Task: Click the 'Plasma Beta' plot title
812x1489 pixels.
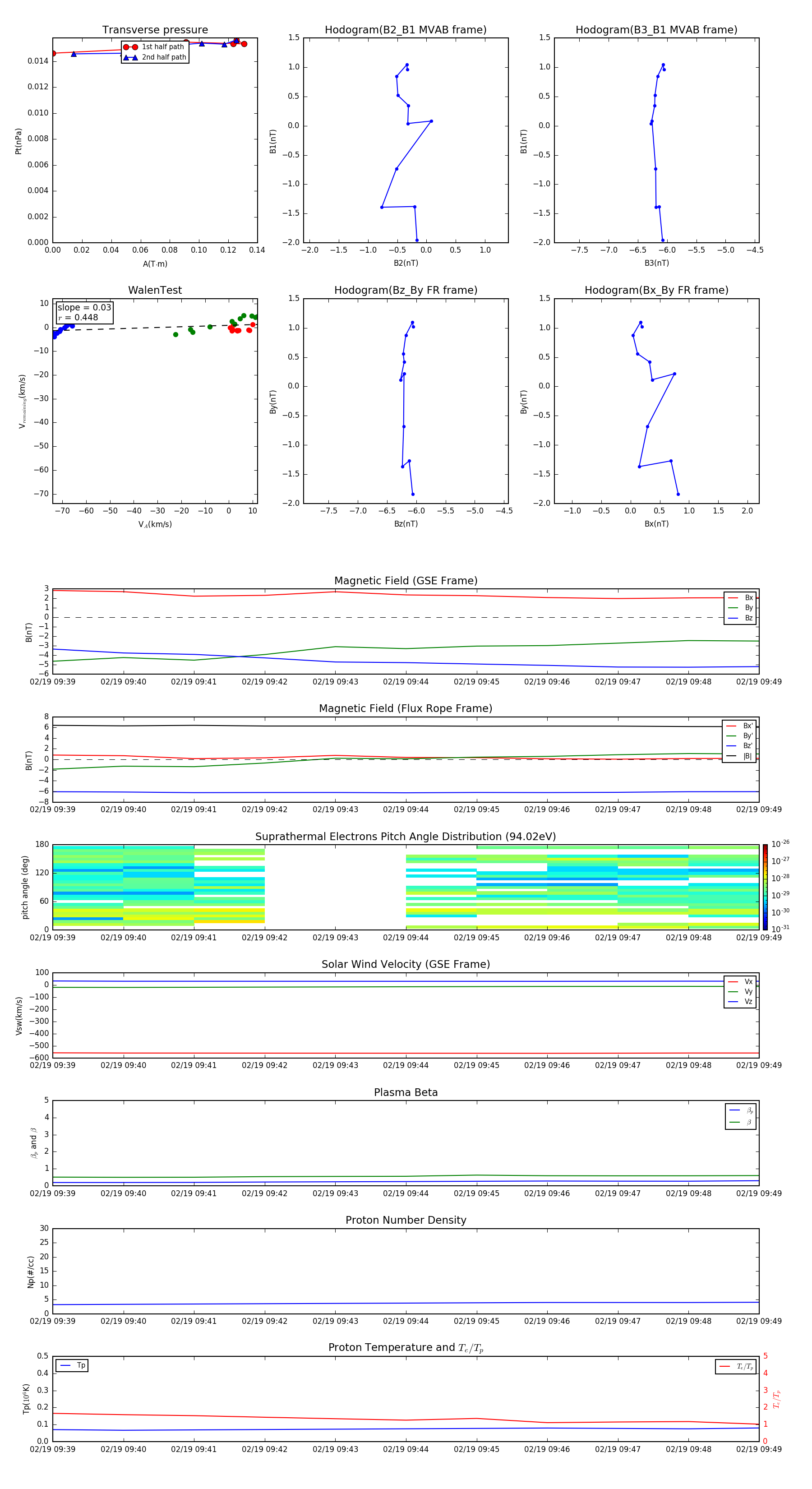Action: click(406, 1092)
